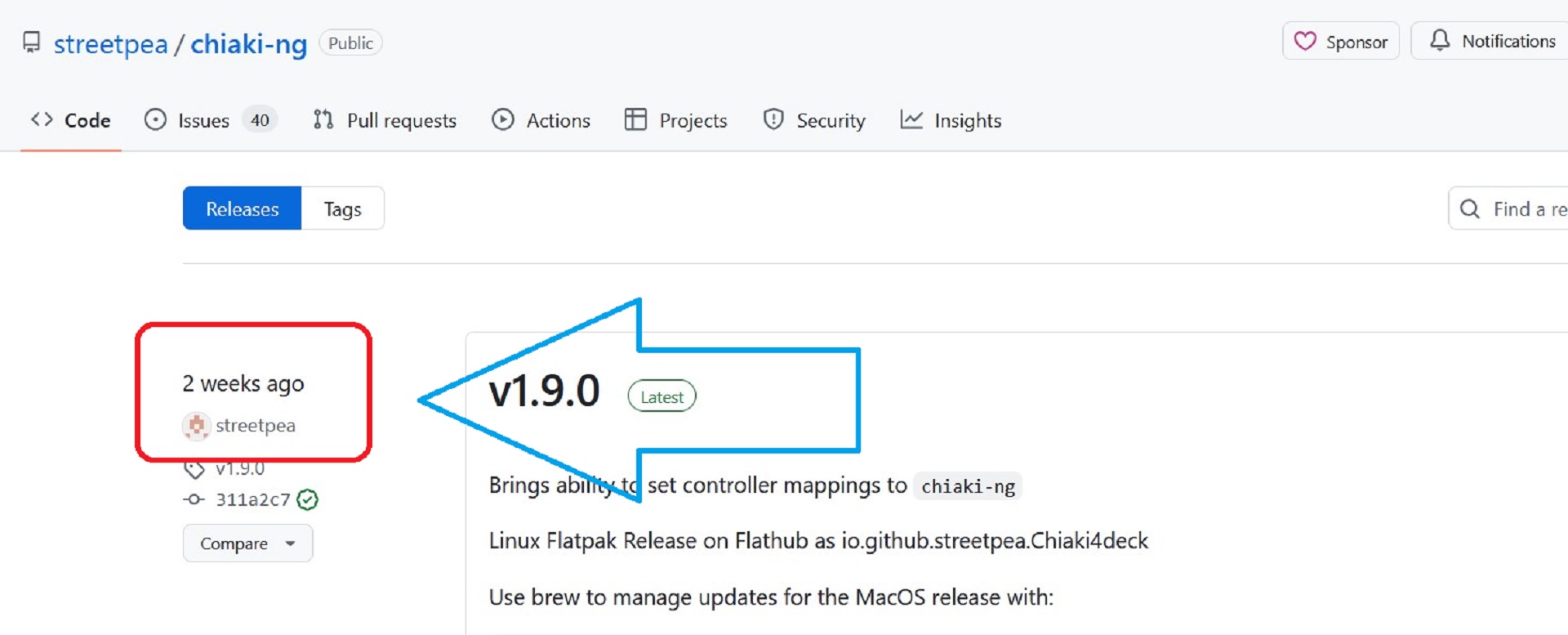Click the Notifications bell icon
Screen dimensions: 1568x635
tap(1440, 40)
